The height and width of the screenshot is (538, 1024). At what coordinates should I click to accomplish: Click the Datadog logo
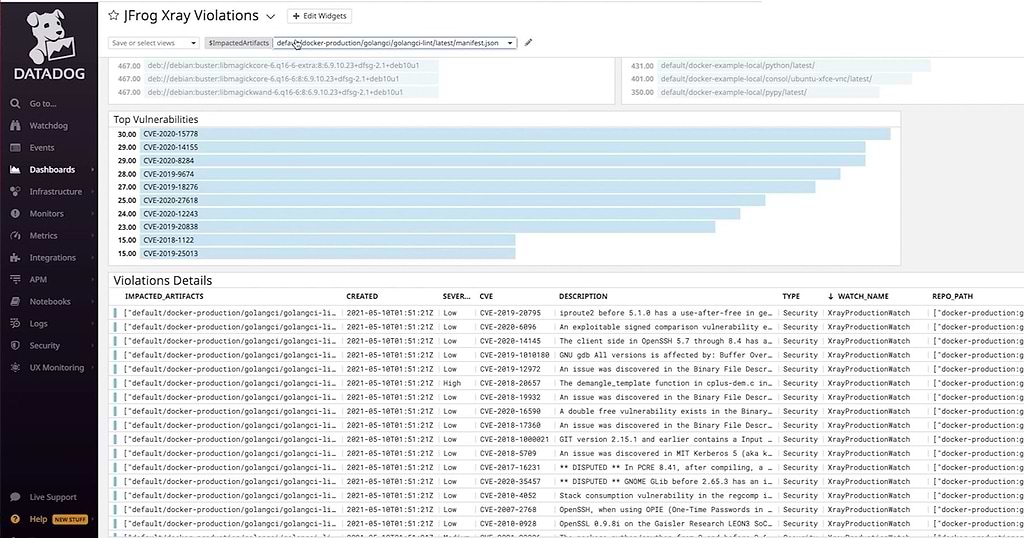coord(50,43)
